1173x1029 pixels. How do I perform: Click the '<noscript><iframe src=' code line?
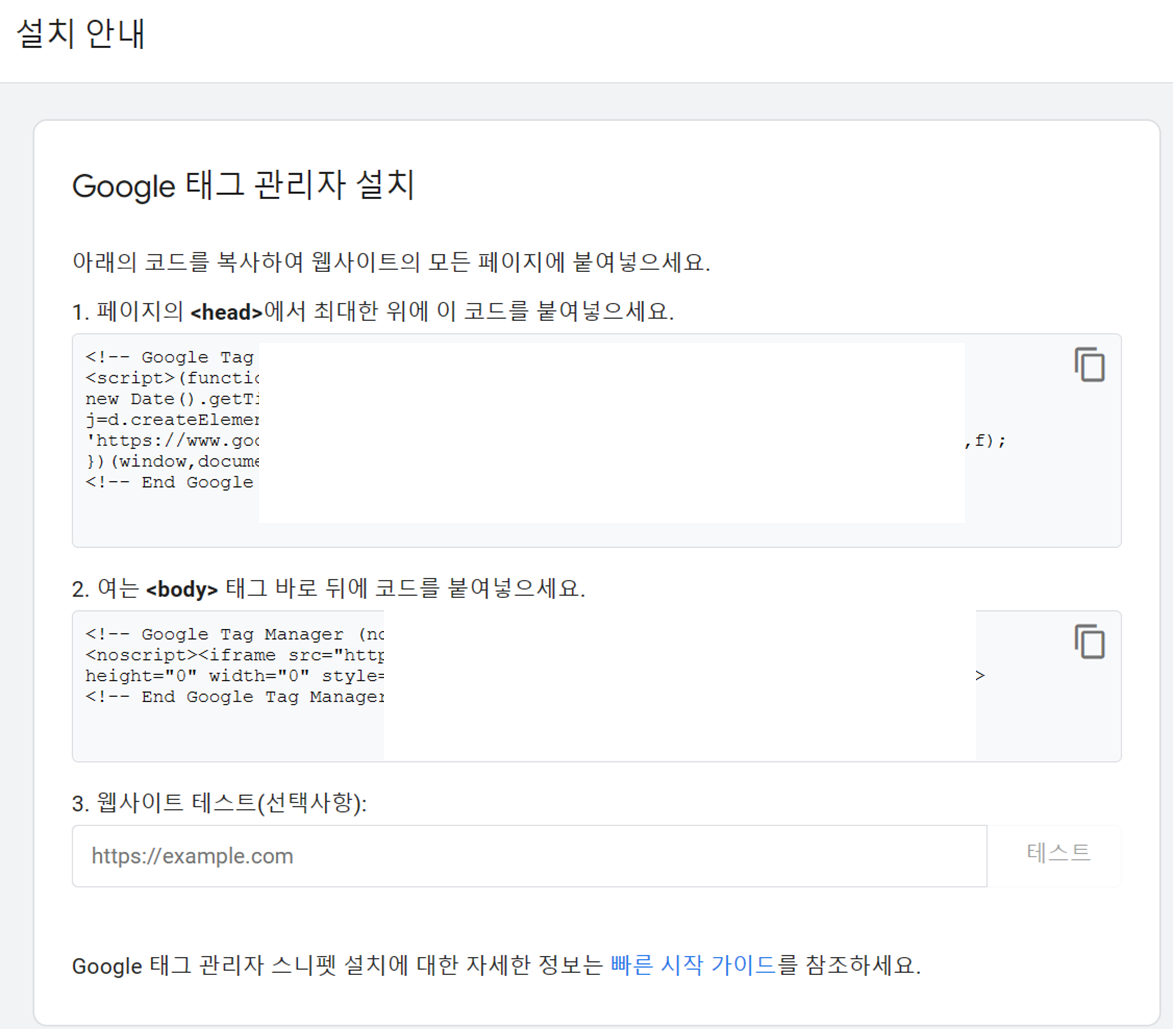(x=235, y=655)
